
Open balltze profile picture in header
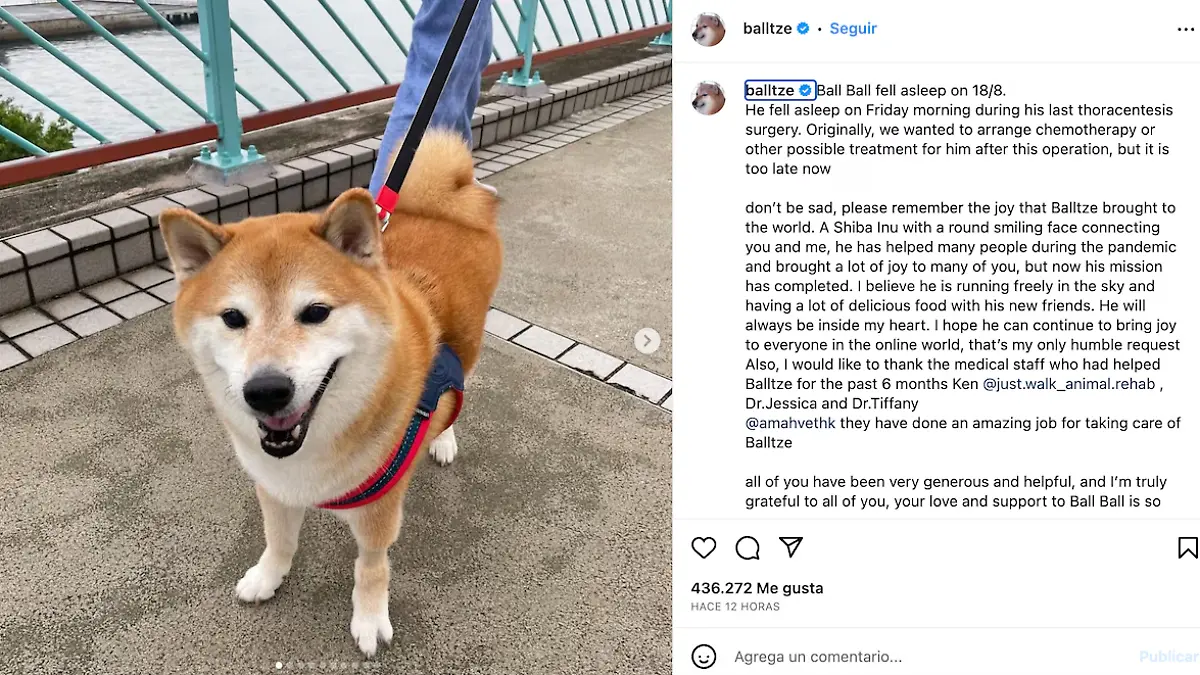pos(708,29)
